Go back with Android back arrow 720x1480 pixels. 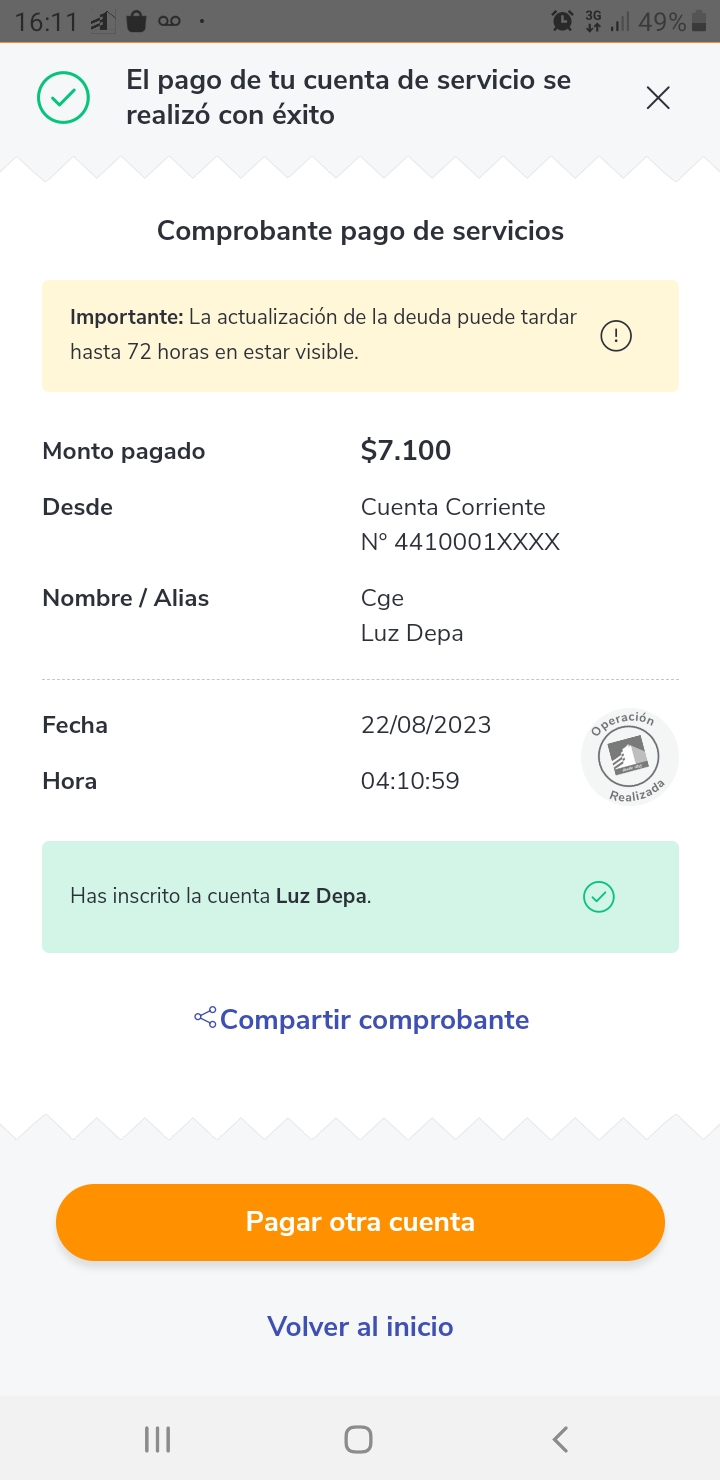(560, 1439)
